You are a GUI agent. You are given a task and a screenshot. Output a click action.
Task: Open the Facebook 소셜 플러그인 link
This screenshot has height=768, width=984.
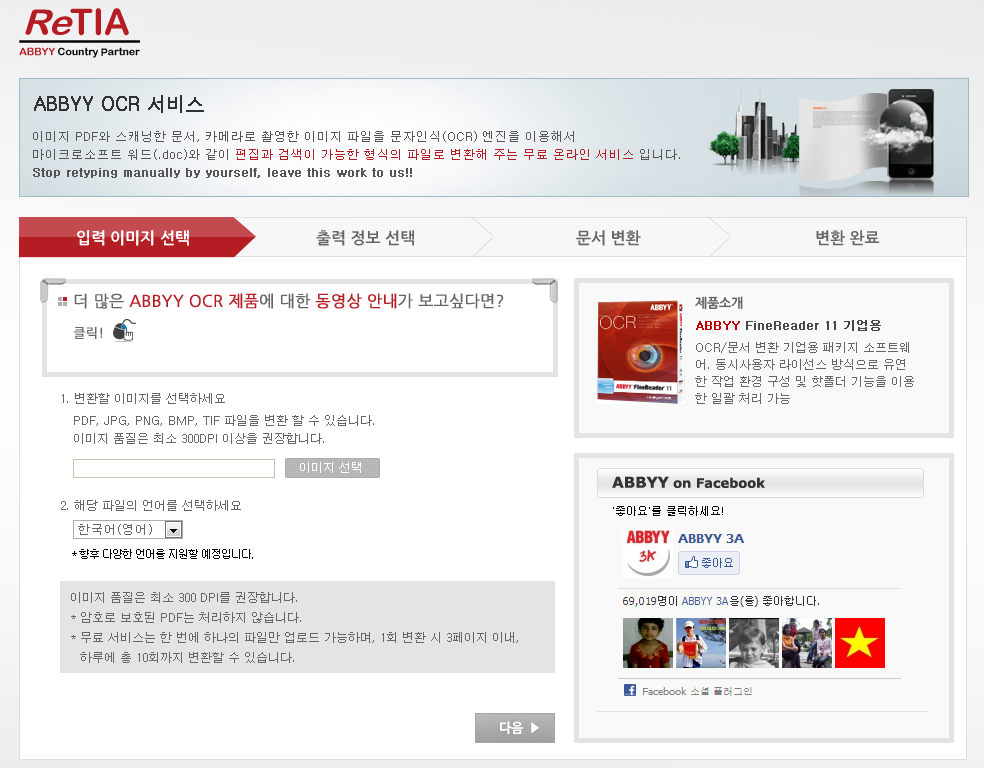tap(697, 691)
